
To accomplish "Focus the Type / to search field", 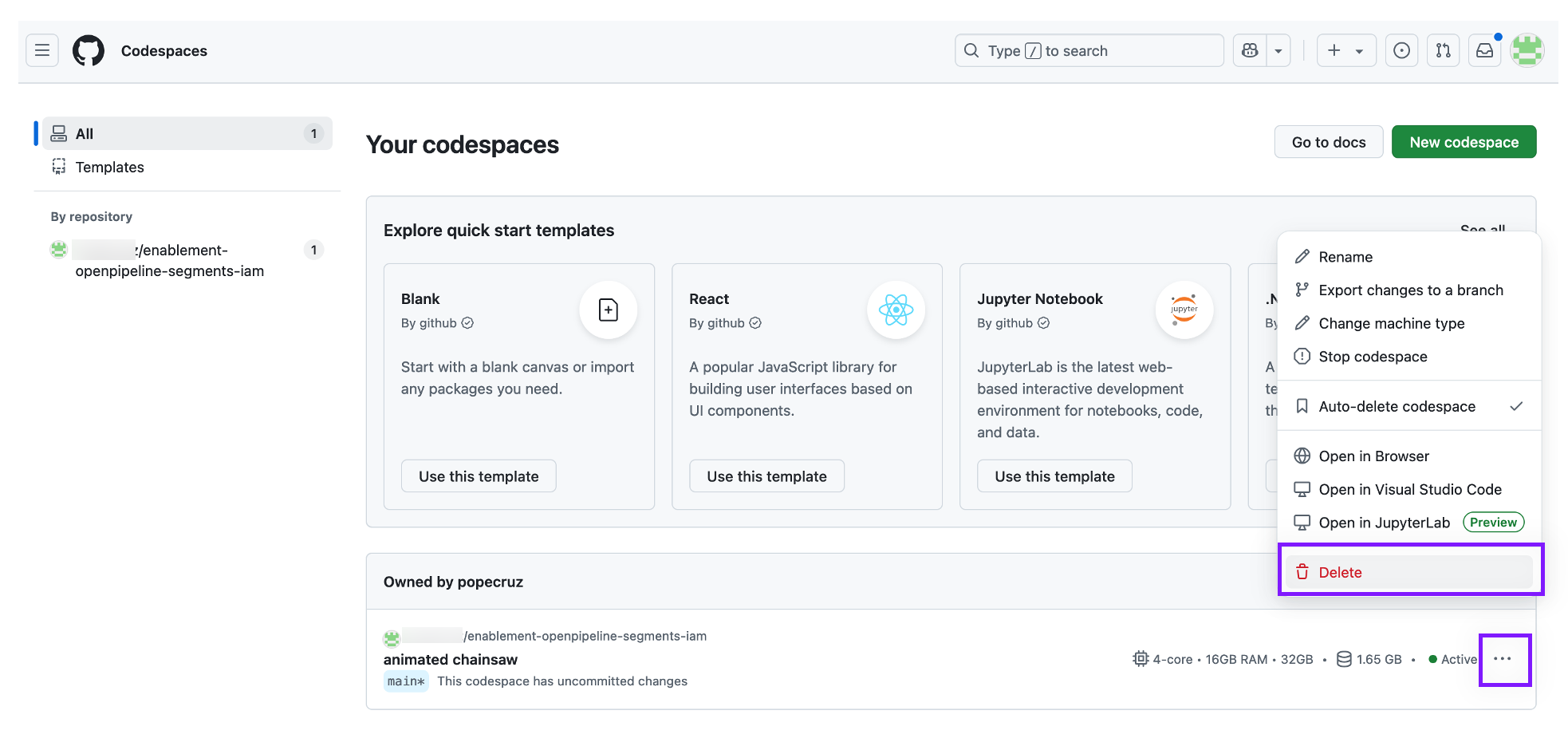I will tap(1089, 50).
